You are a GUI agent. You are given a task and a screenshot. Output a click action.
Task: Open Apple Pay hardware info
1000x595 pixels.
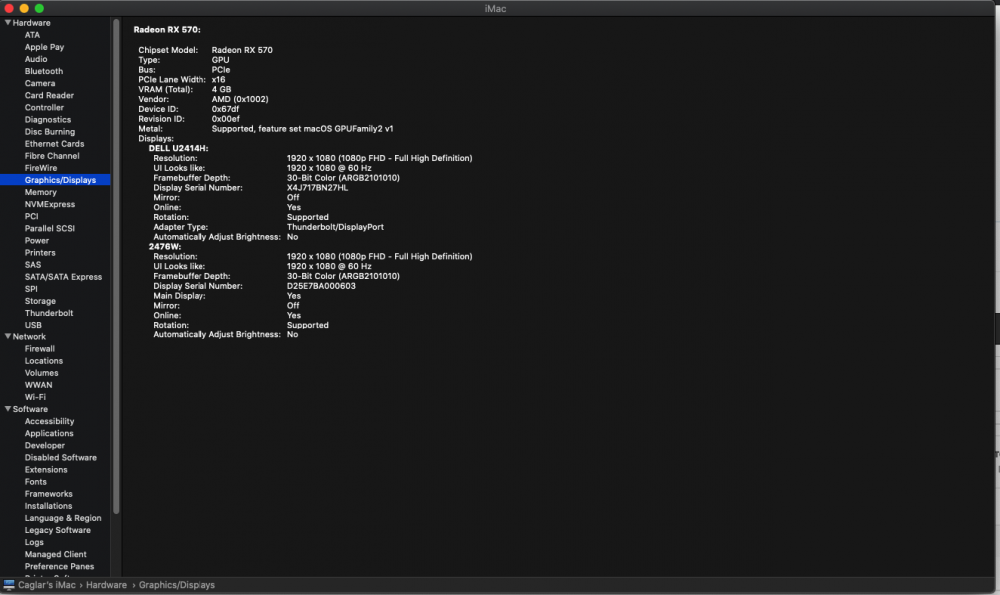[44, 47]
